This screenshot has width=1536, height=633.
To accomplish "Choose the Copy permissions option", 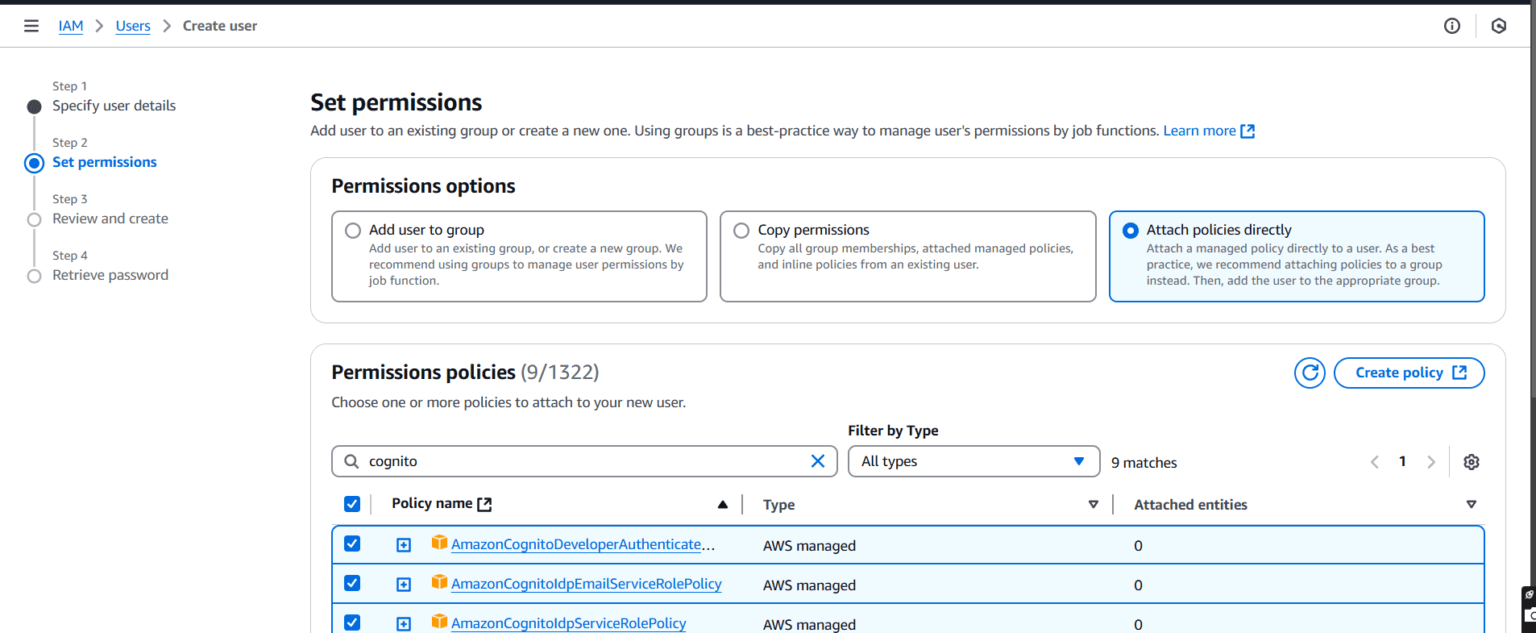I will 741,230.
